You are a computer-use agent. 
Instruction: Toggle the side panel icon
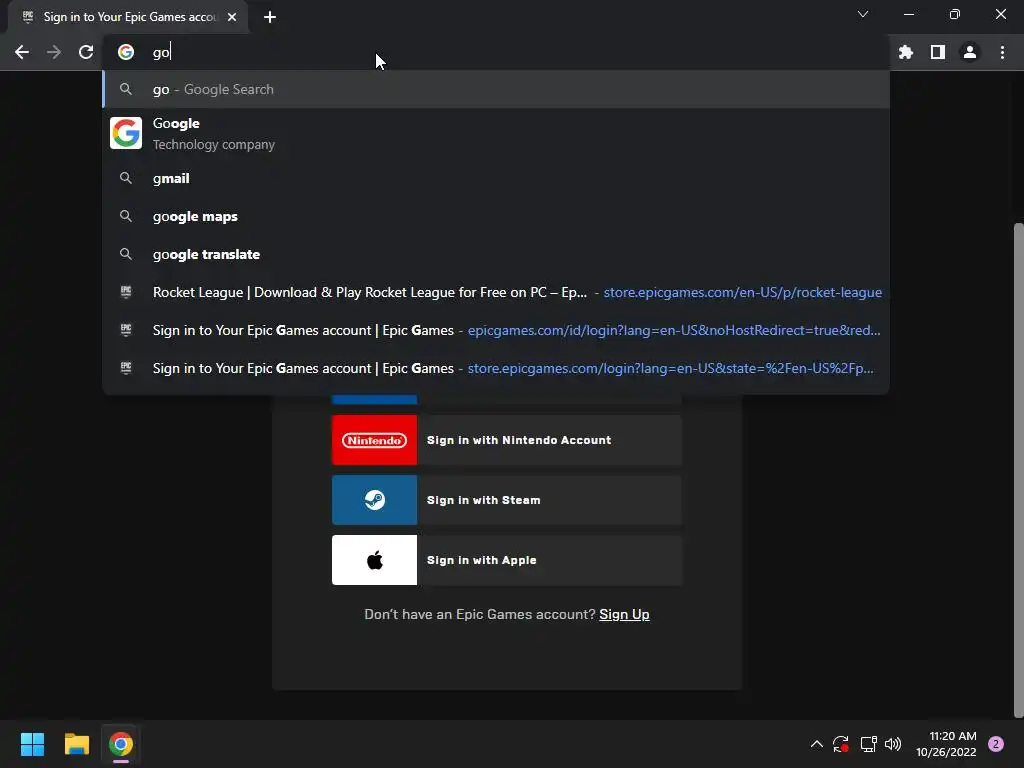tap(938, 52)
